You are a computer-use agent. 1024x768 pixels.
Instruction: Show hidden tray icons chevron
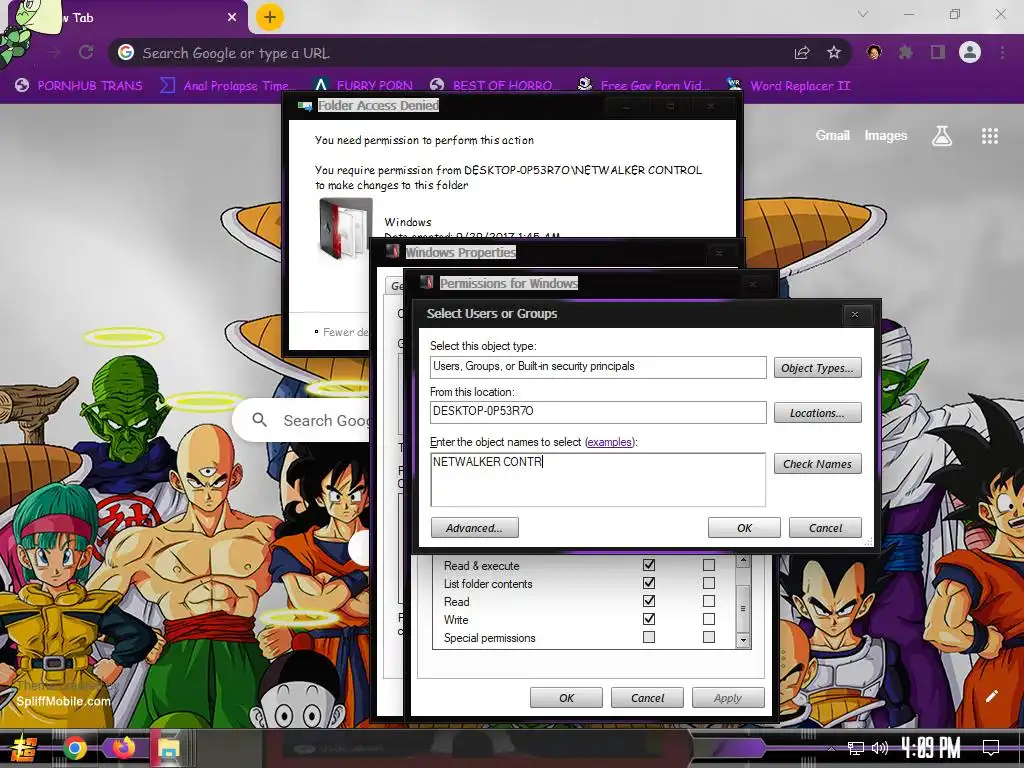831,749
